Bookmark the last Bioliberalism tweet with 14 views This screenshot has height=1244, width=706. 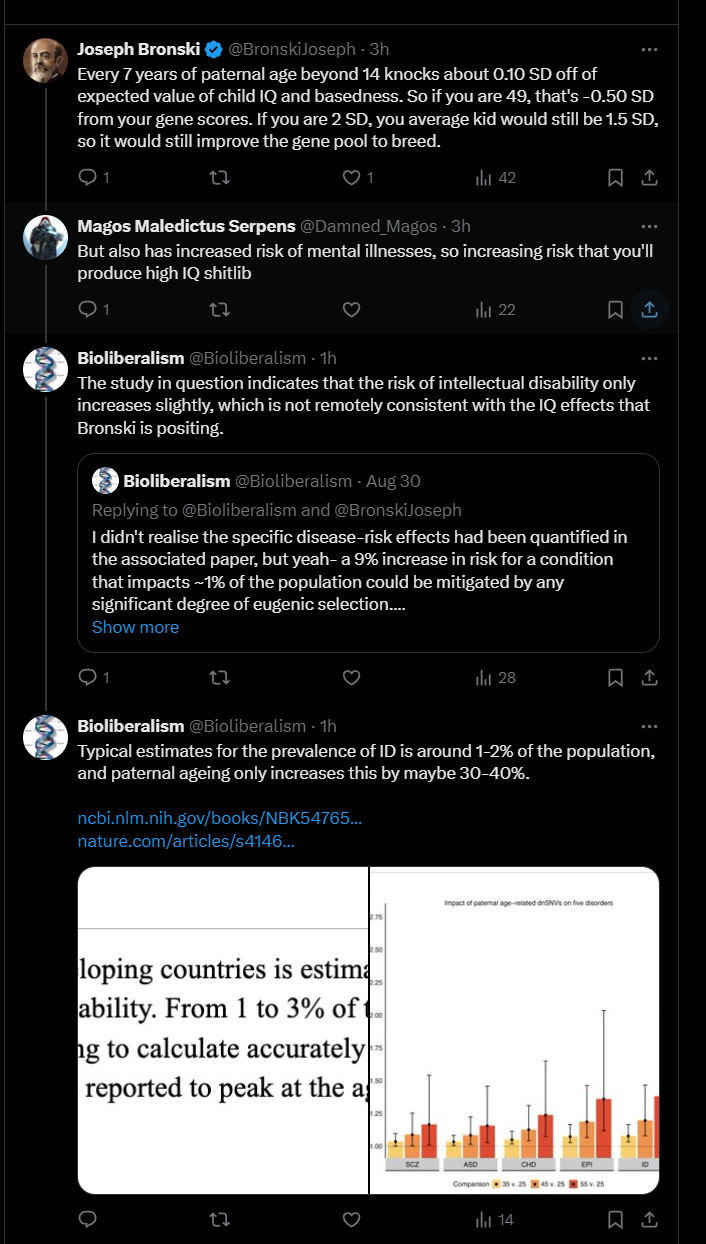click(616, 1219)
